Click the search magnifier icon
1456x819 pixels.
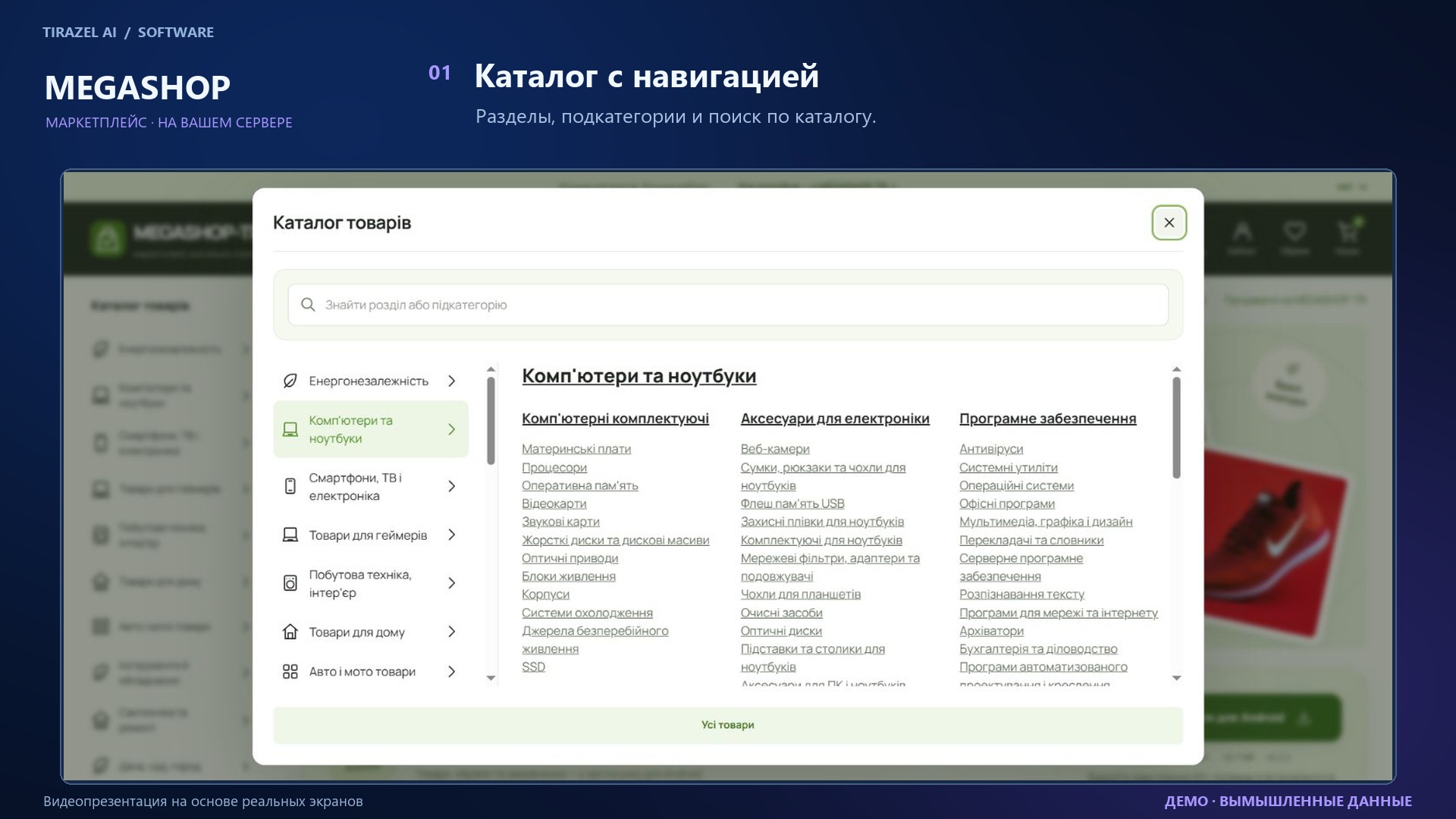click(x=308, y=305)
